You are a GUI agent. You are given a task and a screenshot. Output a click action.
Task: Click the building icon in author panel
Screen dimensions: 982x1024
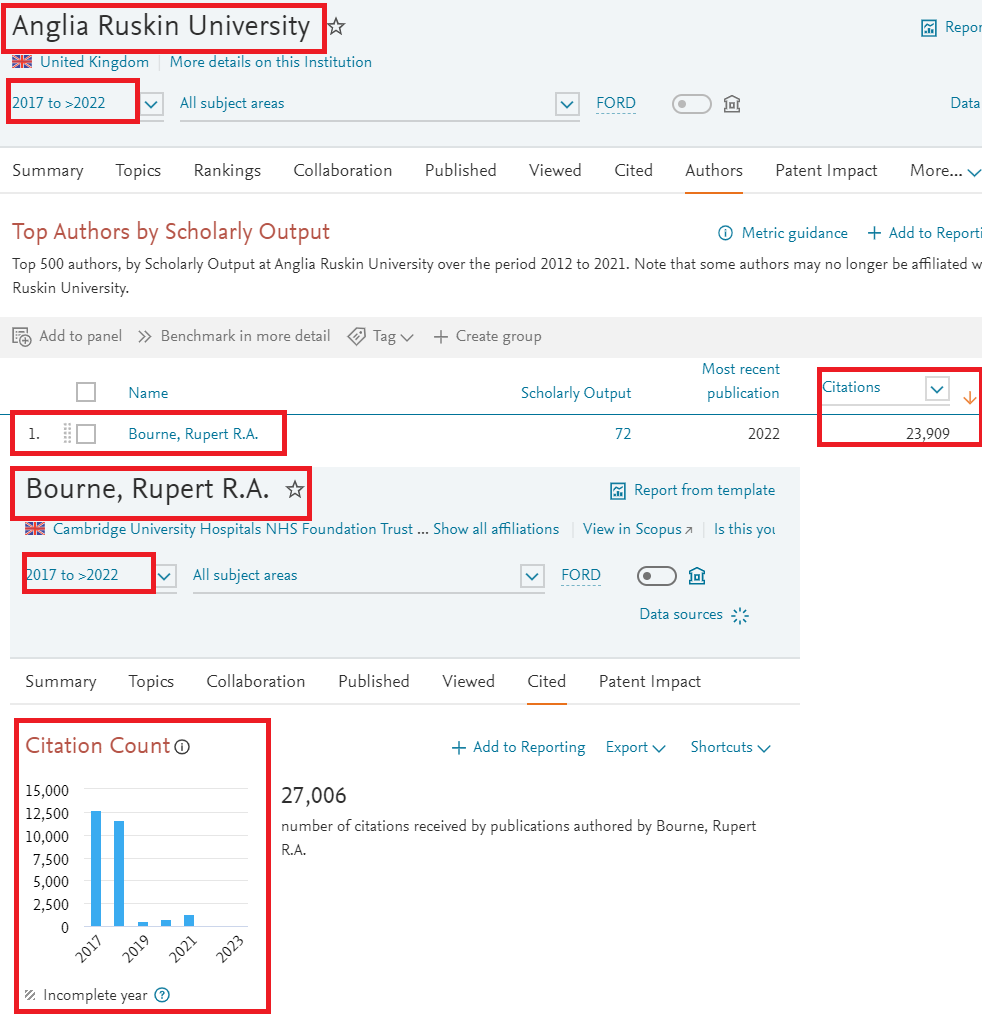click(x=697, y=576)
